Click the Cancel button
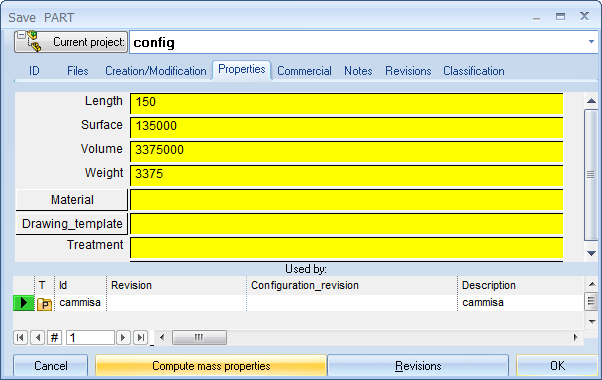602x380 pixels. click(51, 366)
